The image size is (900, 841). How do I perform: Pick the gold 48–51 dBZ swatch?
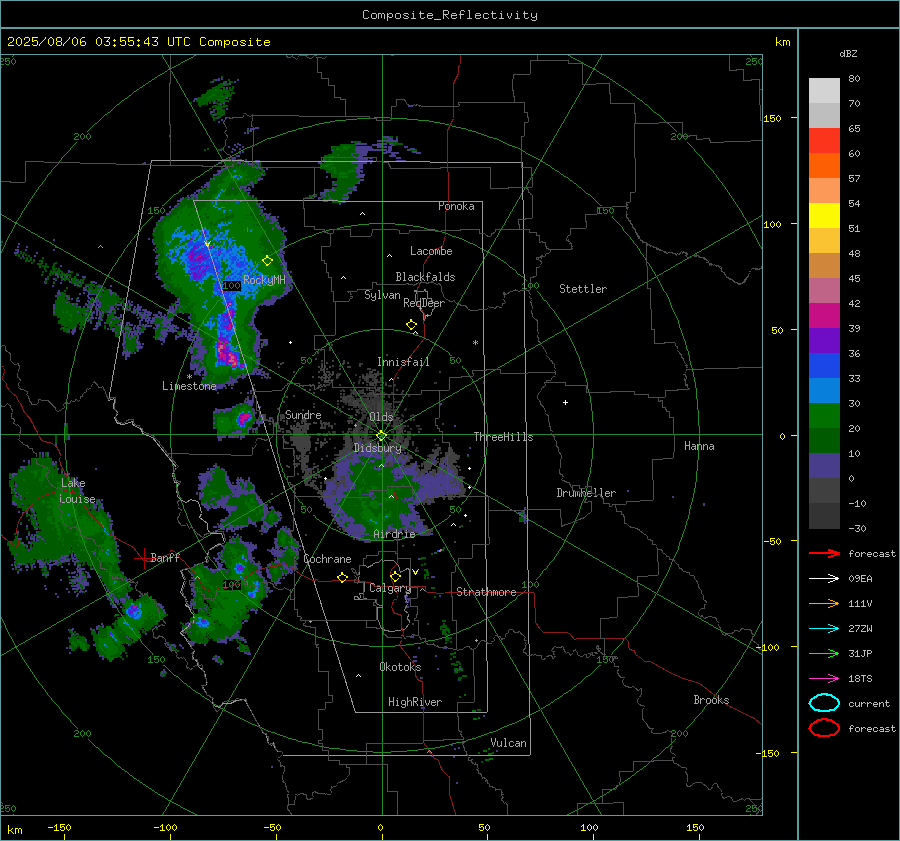824,241
